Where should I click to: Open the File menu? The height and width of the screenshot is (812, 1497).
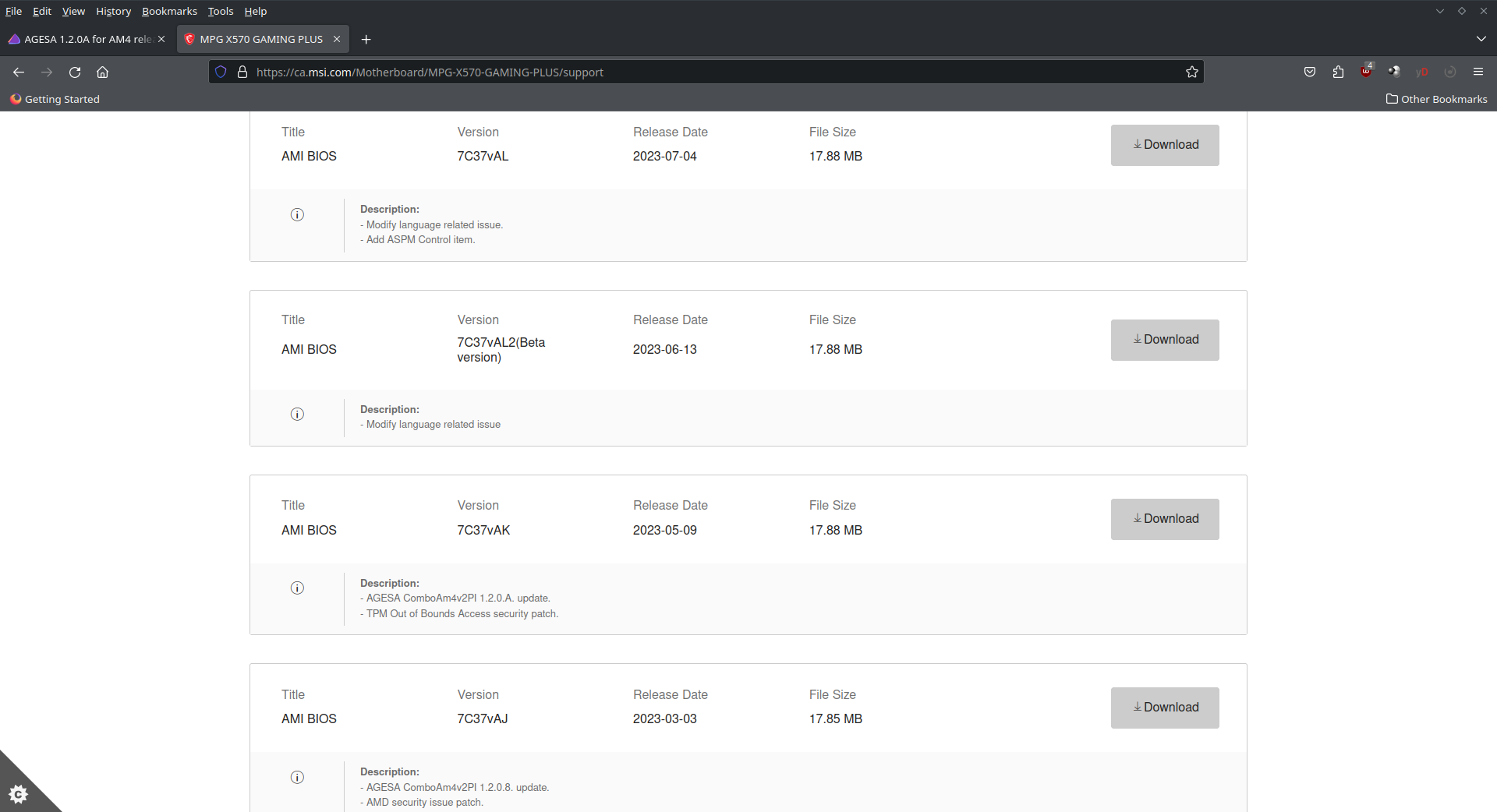tap(13, 11)
